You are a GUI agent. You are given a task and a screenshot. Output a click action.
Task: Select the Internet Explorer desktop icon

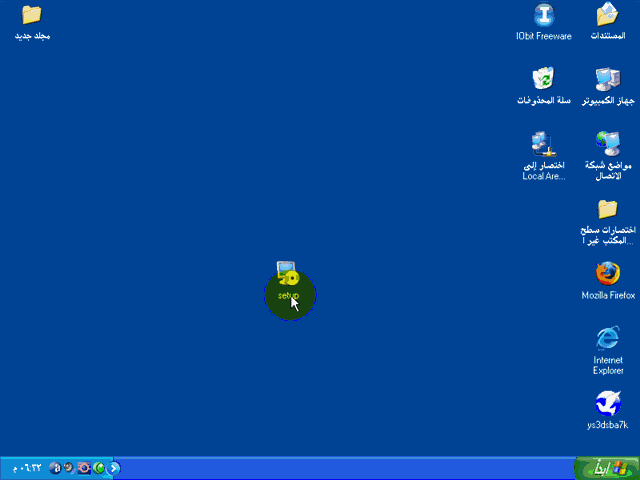click(x=608, y=338)
